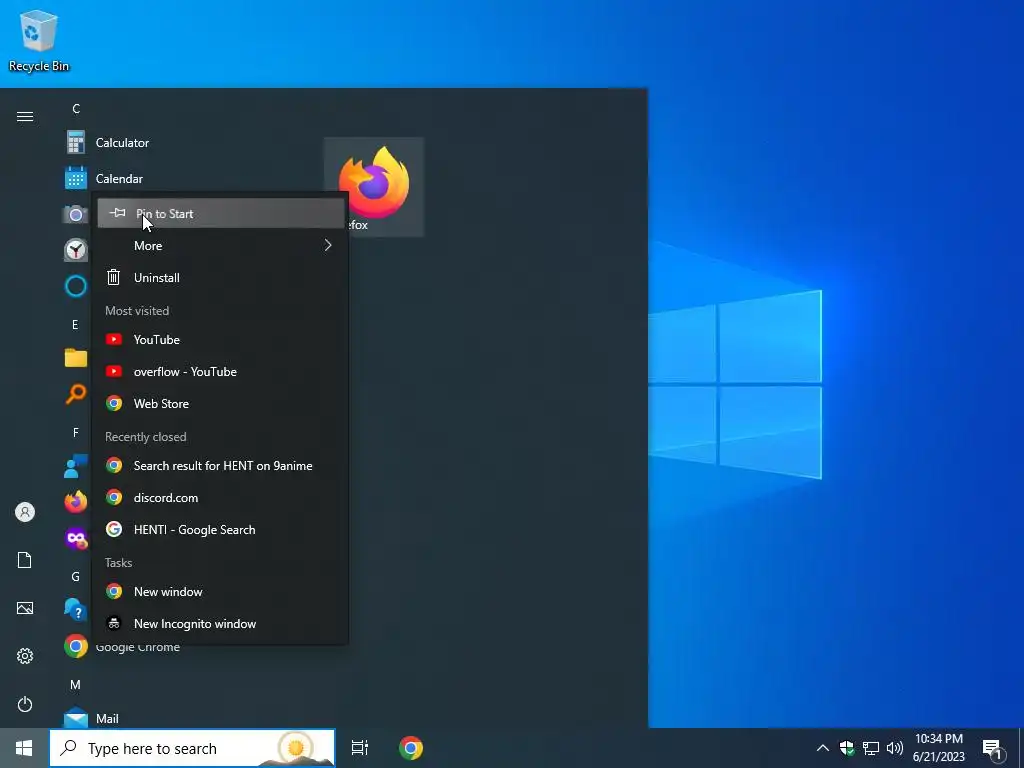
Task: Open the File Explorer folder icon
Action: pyautogui.click(x=76, y=357)
